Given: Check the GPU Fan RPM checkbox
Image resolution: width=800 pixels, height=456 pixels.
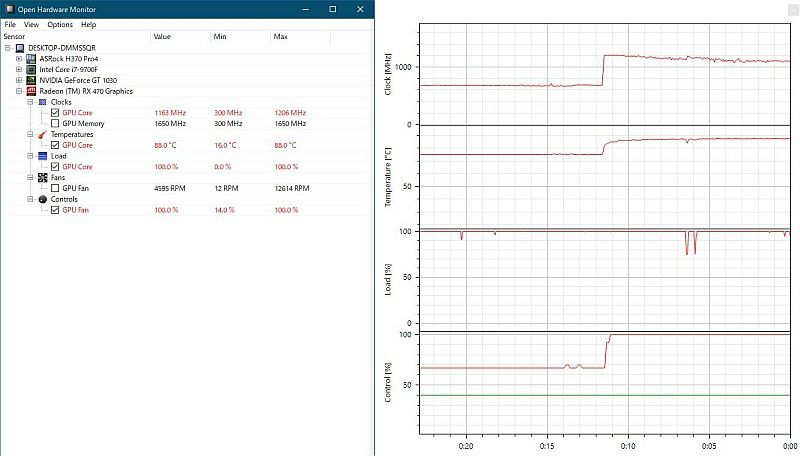Looking at the screenshot, I should click(x=55, y=188).
